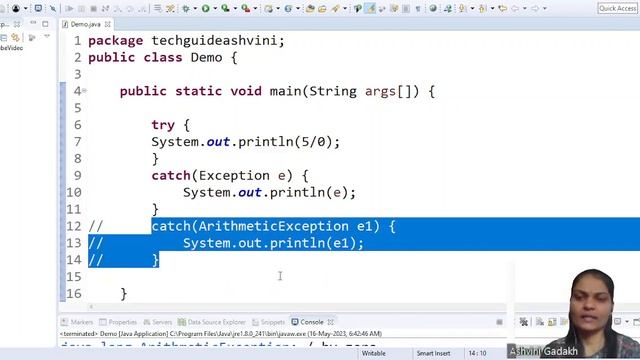Click the Debug bug icon in toolbar
640x360 pixels.
186,8
